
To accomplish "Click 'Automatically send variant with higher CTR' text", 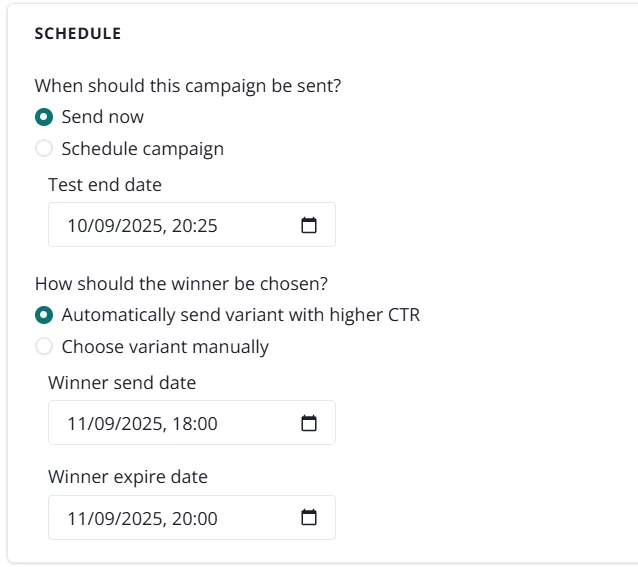I will tap(240, 315).
